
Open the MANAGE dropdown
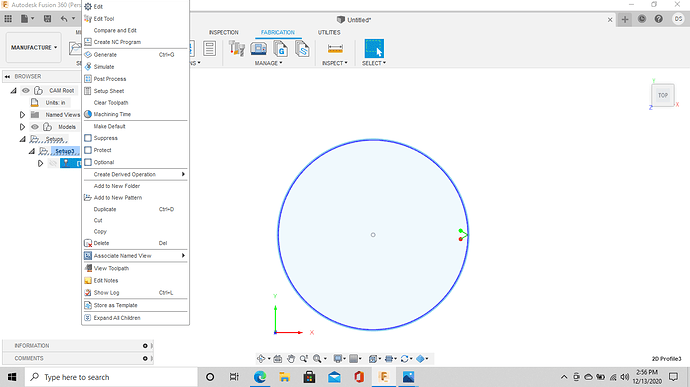268,63
